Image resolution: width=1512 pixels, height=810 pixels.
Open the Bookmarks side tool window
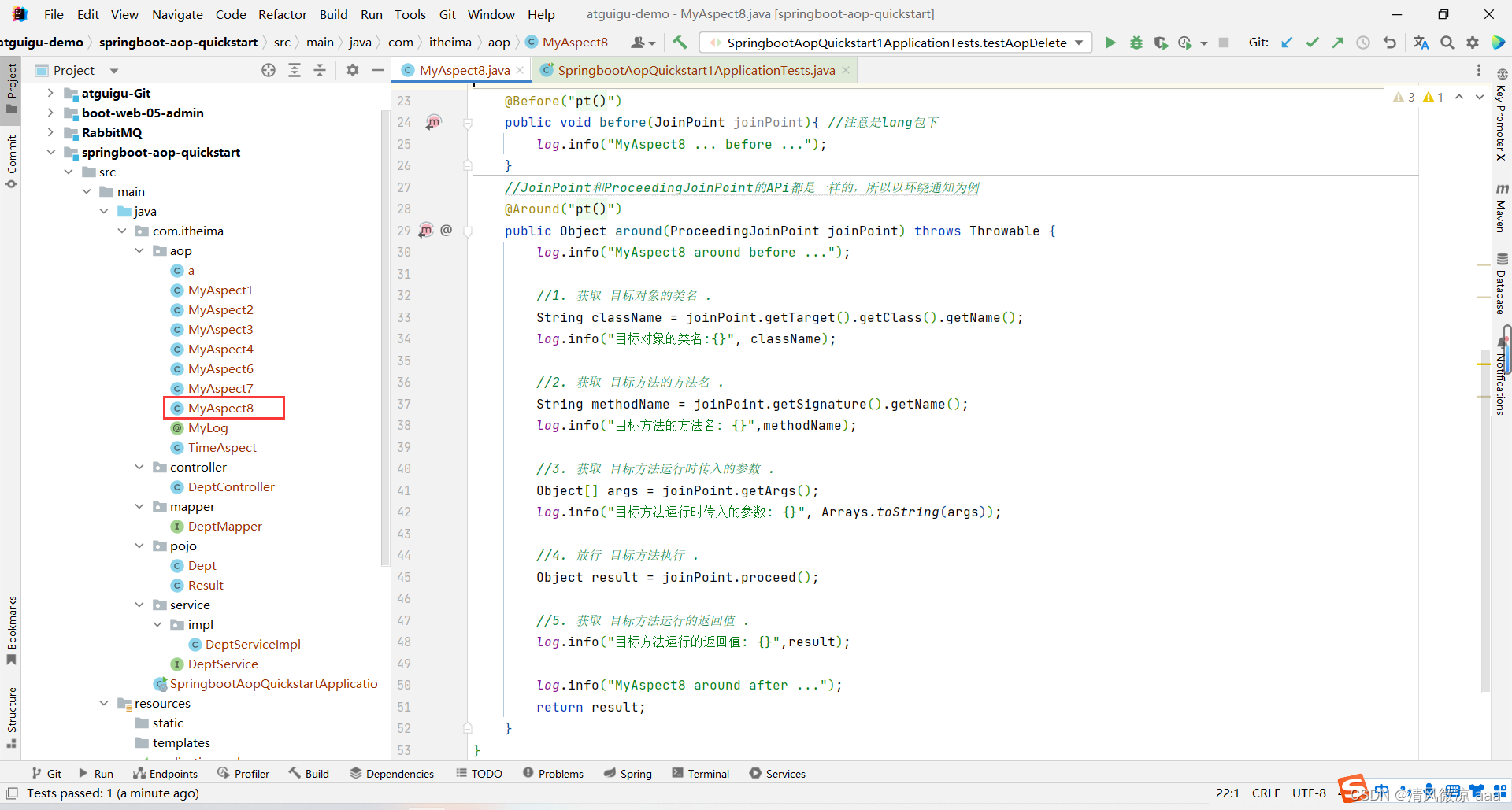point(11,630)
